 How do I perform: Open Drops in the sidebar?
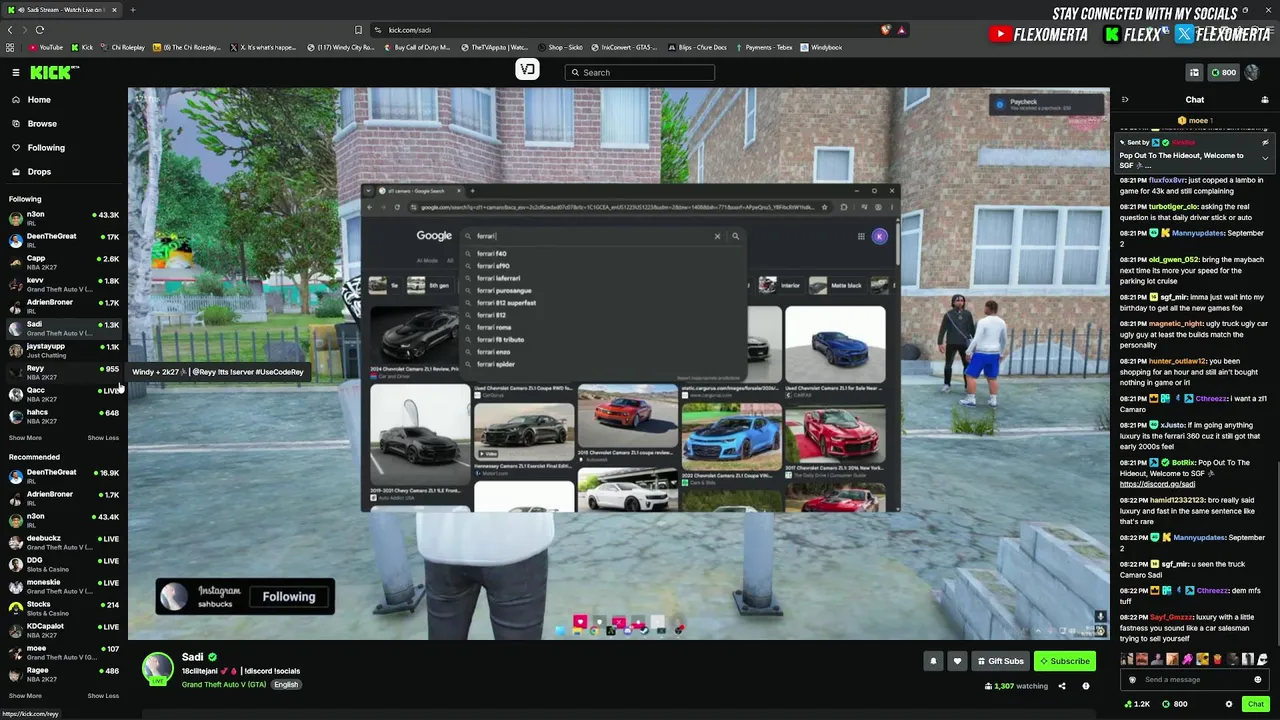click(x=39, y=172)
